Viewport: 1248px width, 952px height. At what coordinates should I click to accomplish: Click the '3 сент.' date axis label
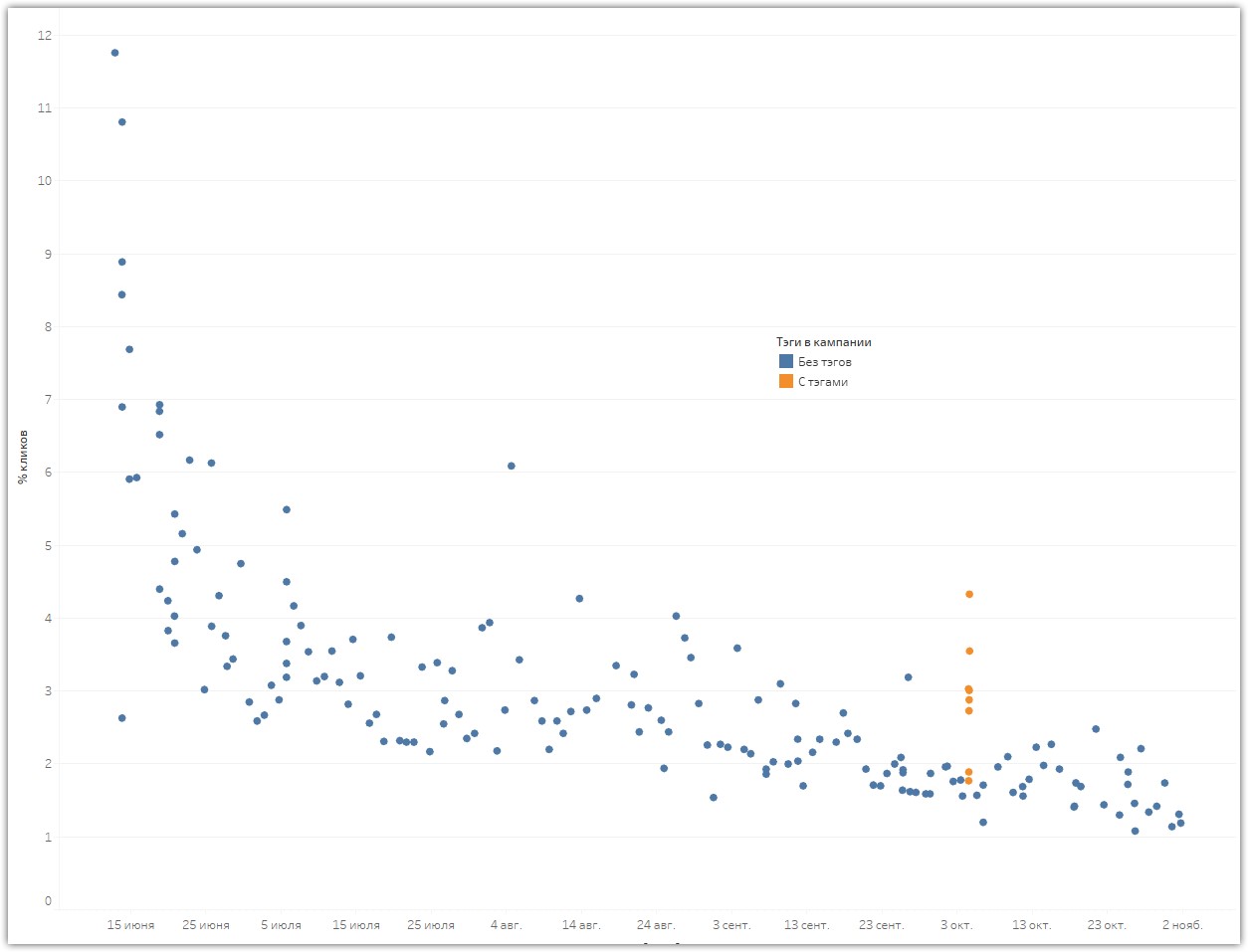[731, 925]
